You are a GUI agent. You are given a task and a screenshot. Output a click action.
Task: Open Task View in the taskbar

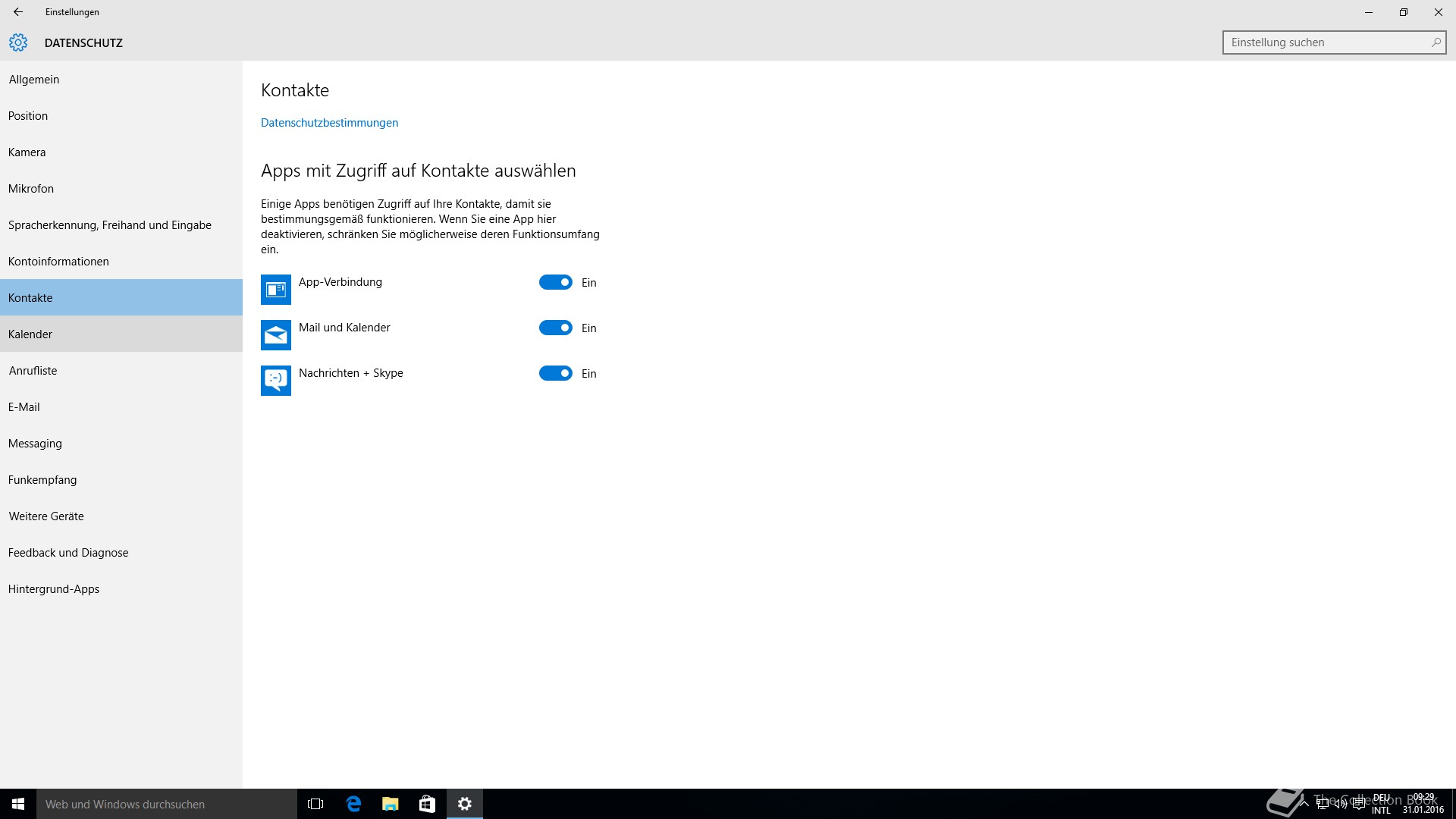315,804
